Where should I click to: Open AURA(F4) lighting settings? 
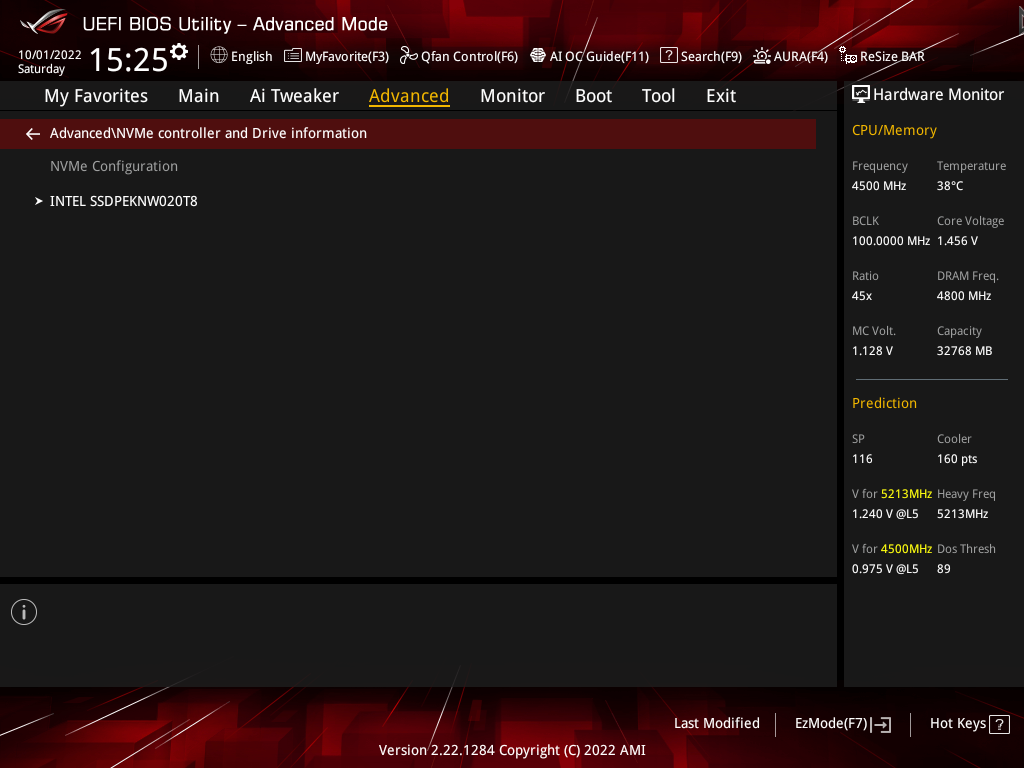(791, 56)
